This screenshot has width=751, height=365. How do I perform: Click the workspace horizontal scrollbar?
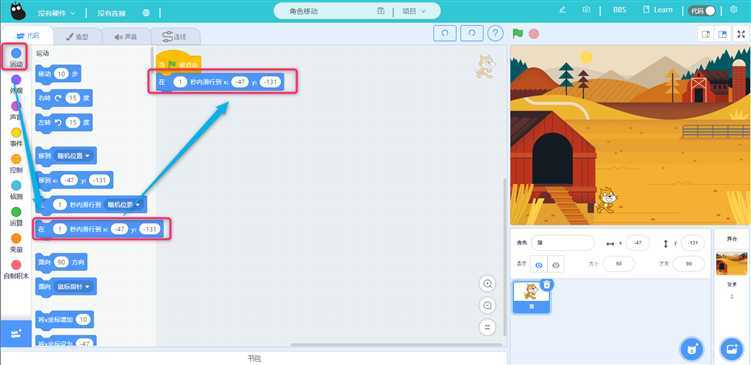(396, 344)
